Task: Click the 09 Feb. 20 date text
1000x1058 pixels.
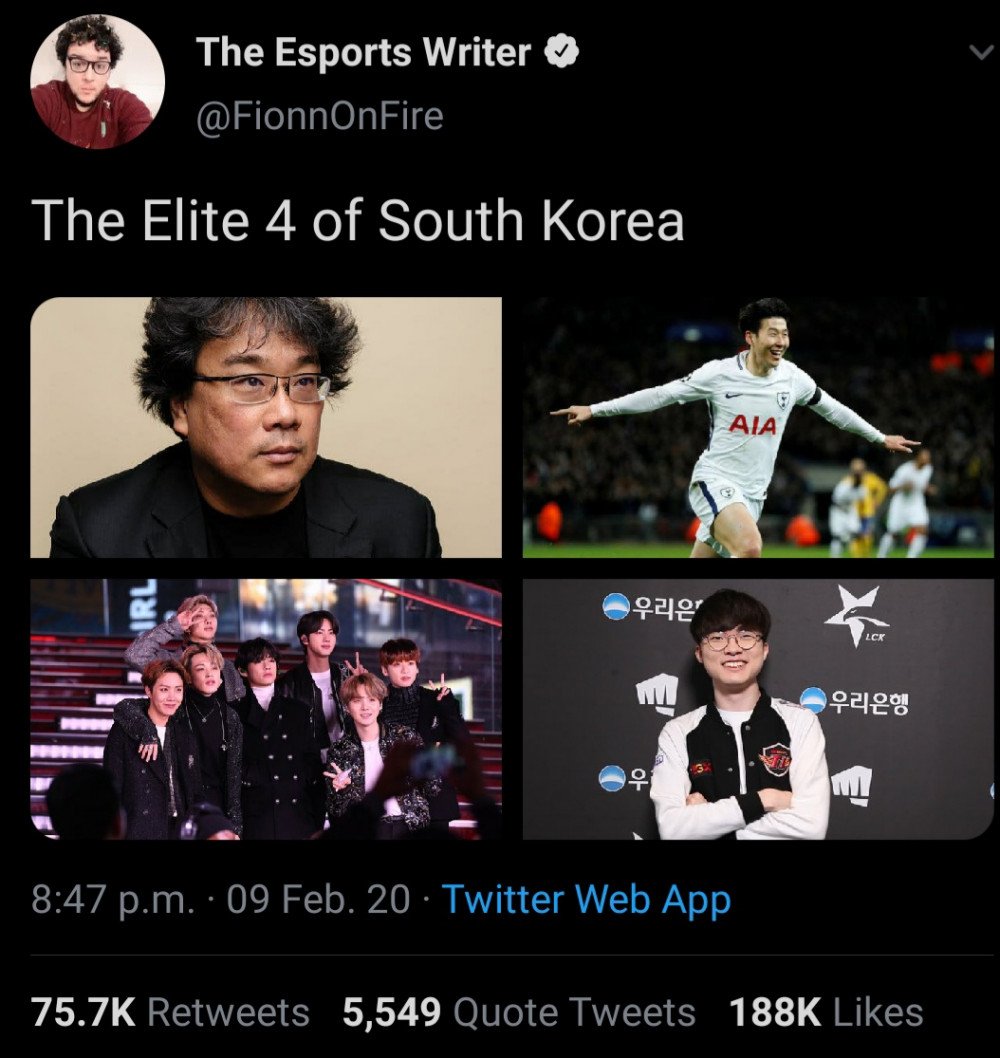Action: (x=318, y=900)
